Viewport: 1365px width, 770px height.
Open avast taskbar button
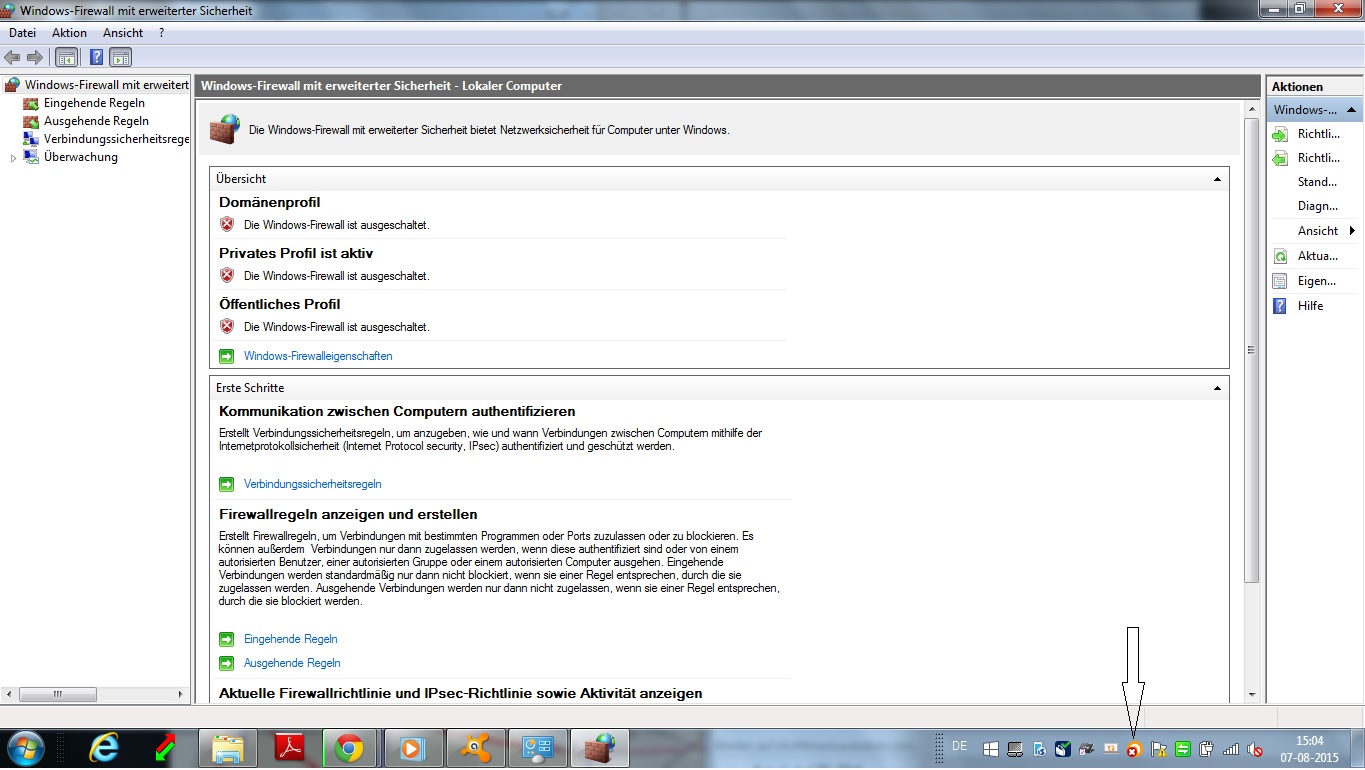[474, 748]
